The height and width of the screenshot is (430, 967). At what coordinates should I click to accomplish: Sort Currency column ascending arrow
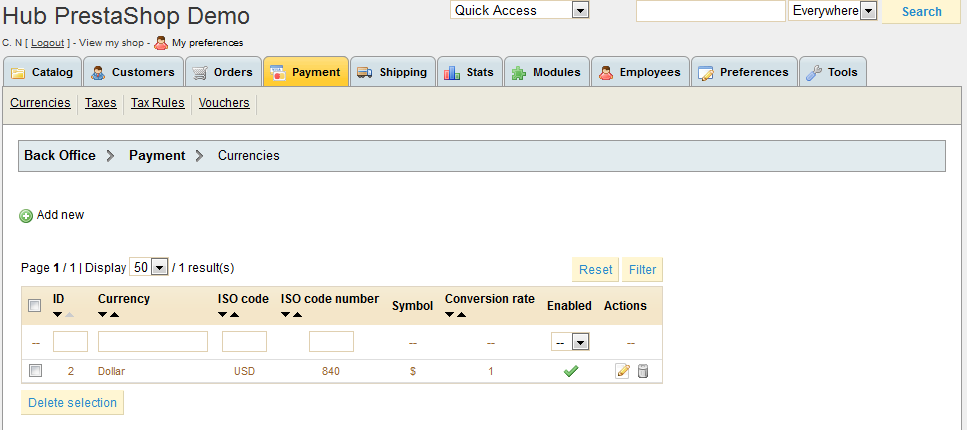pyautogui.click(x=115, y=315)
